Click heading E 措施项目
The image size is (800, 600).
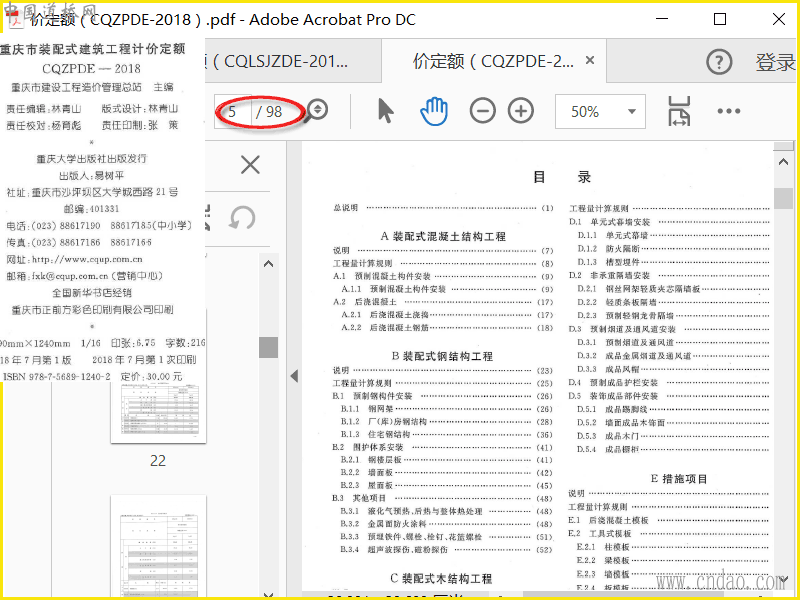point(679,479)
